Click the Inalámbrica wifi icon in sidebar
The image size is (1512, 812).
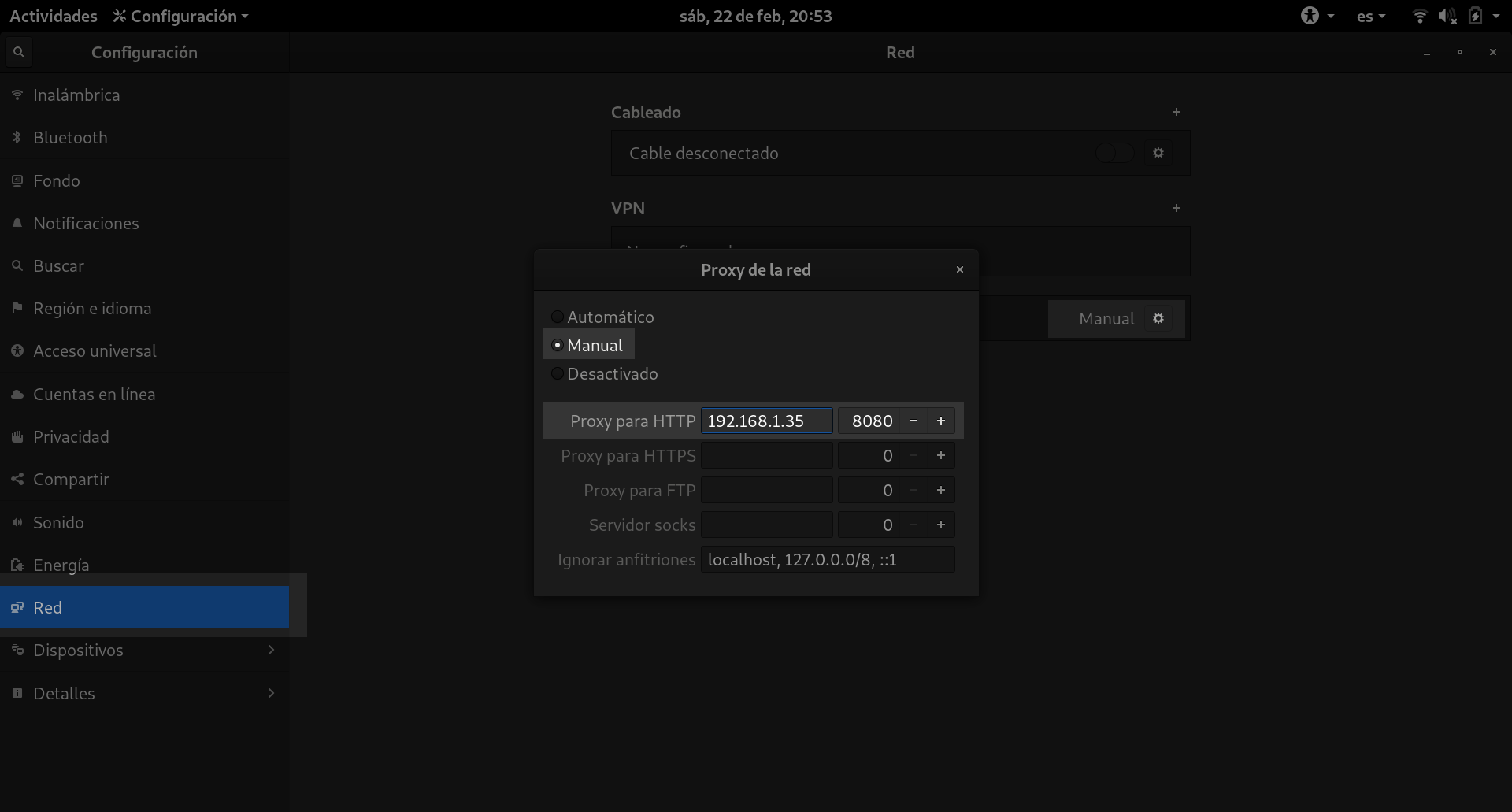coord(17,95)
